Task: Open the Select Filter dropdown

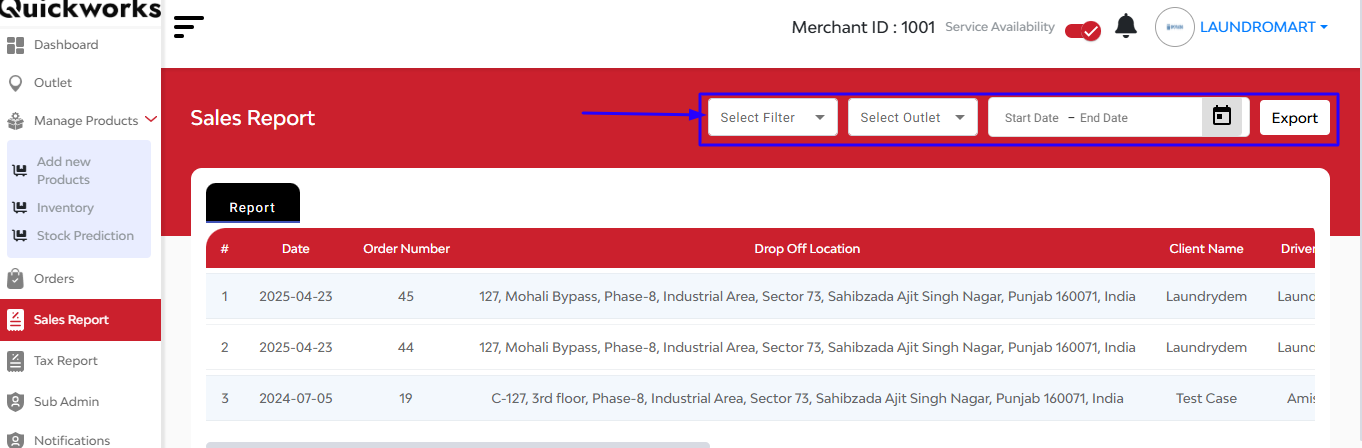Action: click(773, 117)
